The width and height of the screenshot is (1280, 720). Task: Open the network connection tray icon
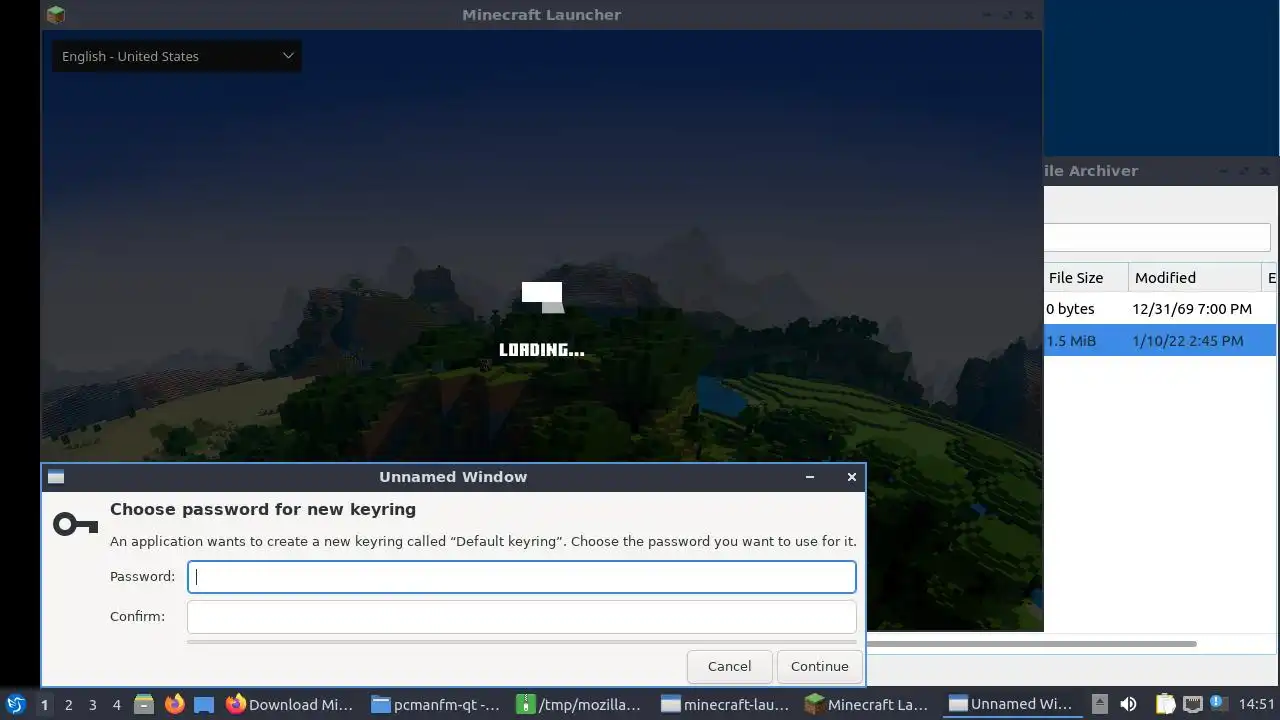1192,704
